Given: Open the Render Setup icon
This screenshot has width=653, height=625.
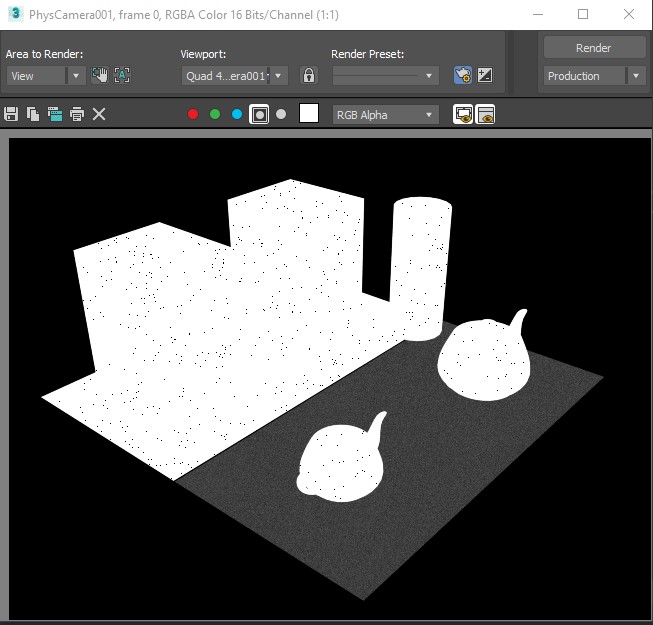Looking at the screenshot, I should pyautogui.click(x=462, y=75).
